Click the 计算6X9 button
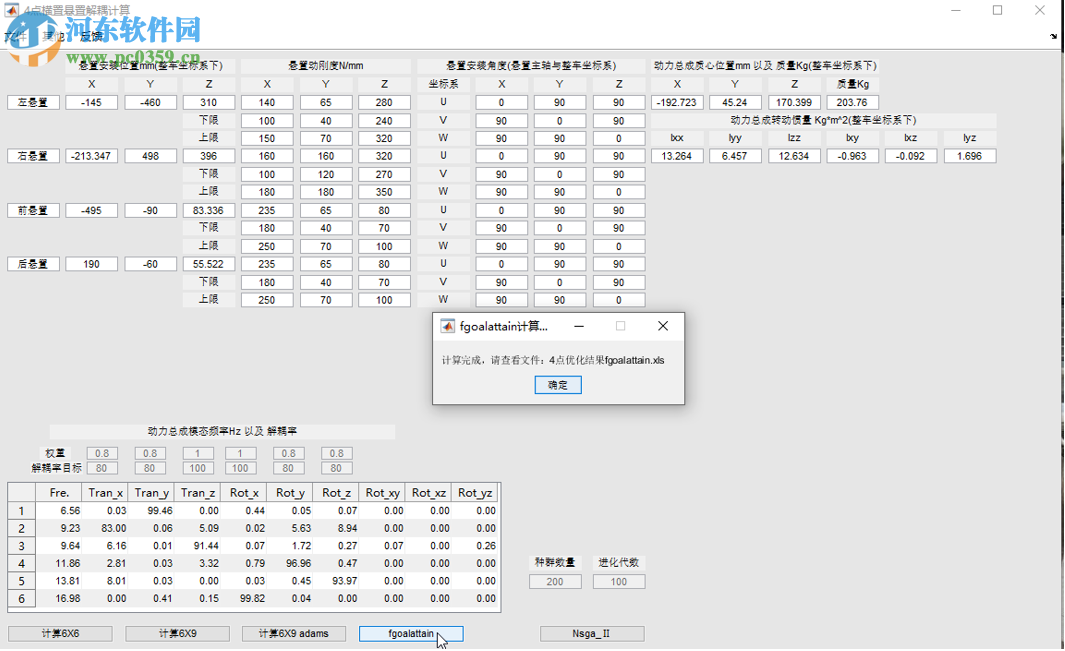The height and width of the screenshot is (651, 1065). pos(177,634)
